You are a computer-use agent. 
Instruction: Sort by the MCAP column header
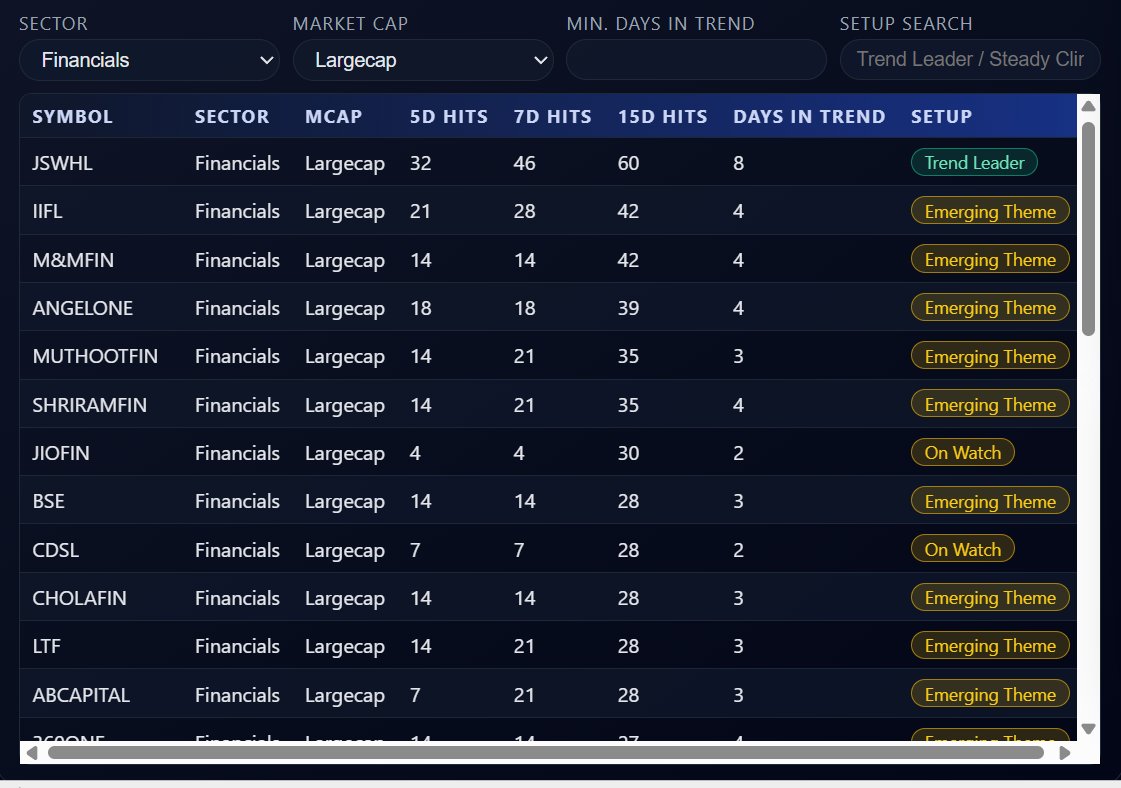pos(333,117)
